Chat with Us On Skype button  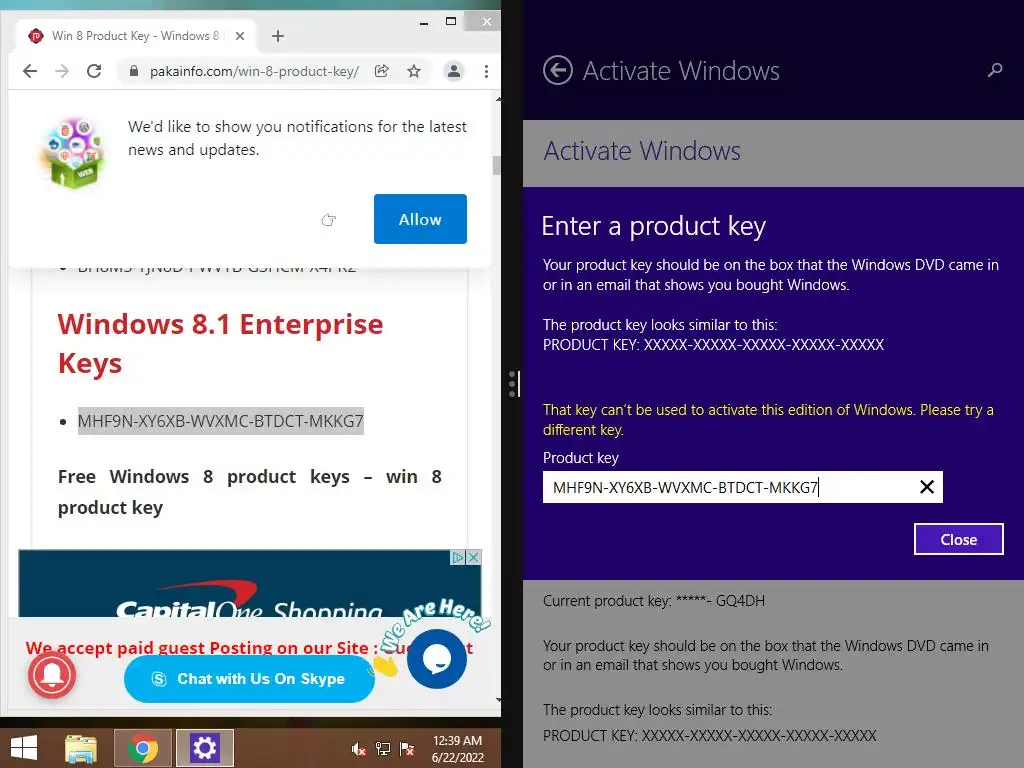pyautogui.click(x=249, y=679)
